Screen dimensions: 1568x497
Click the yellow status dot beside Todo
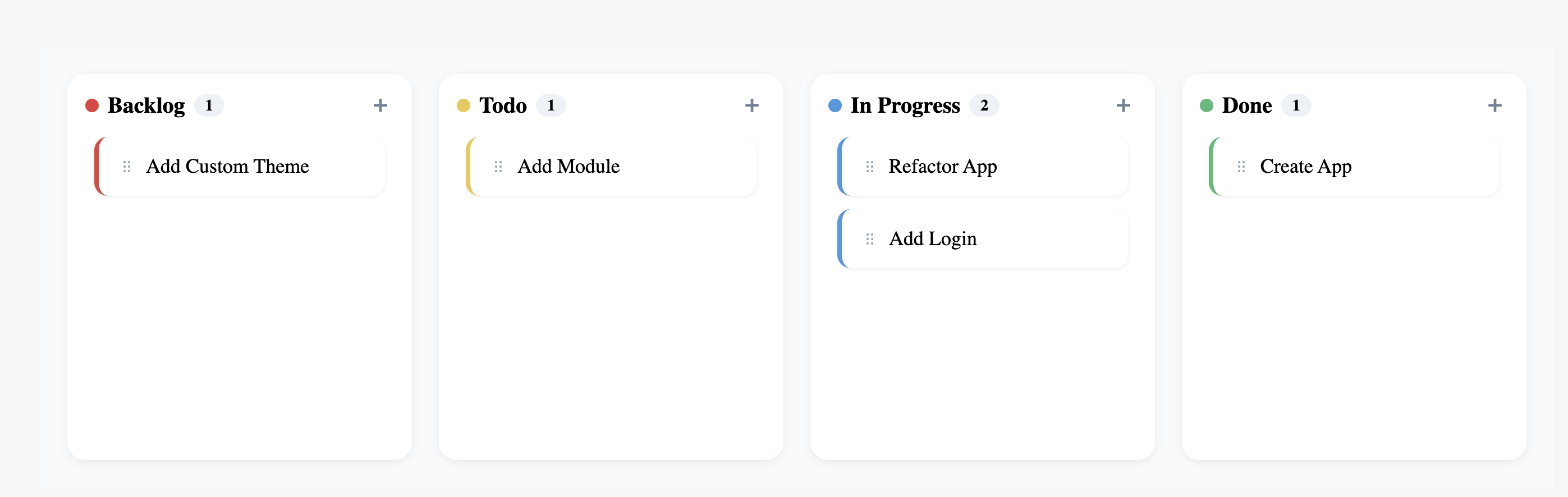click(465, 105)
